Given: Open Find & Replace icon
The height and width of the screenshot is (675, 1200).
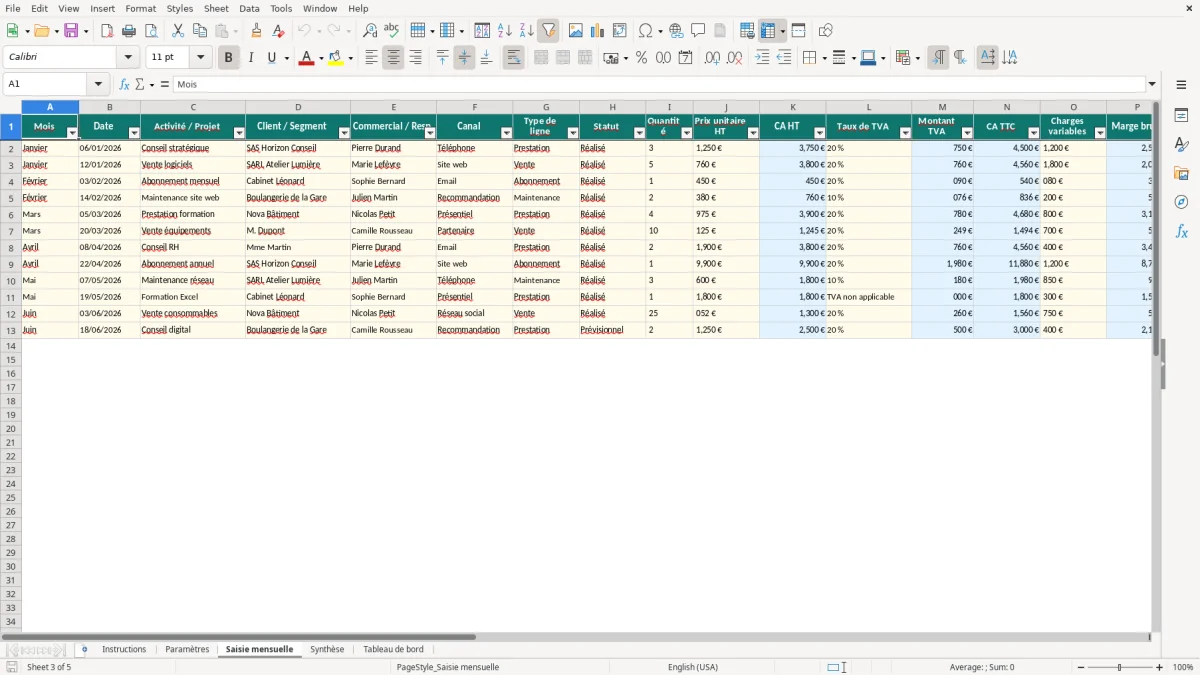Looking at the screenshot, I should click(370, 31).
